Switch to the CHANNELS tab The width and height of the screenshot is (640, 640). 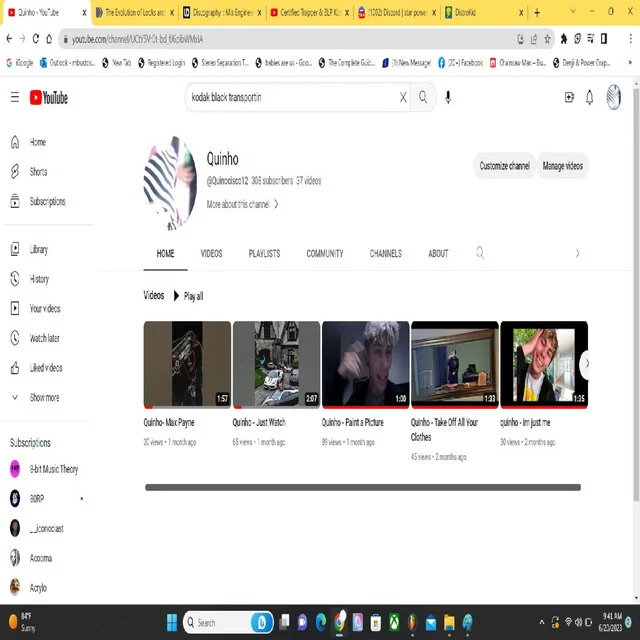386,253
